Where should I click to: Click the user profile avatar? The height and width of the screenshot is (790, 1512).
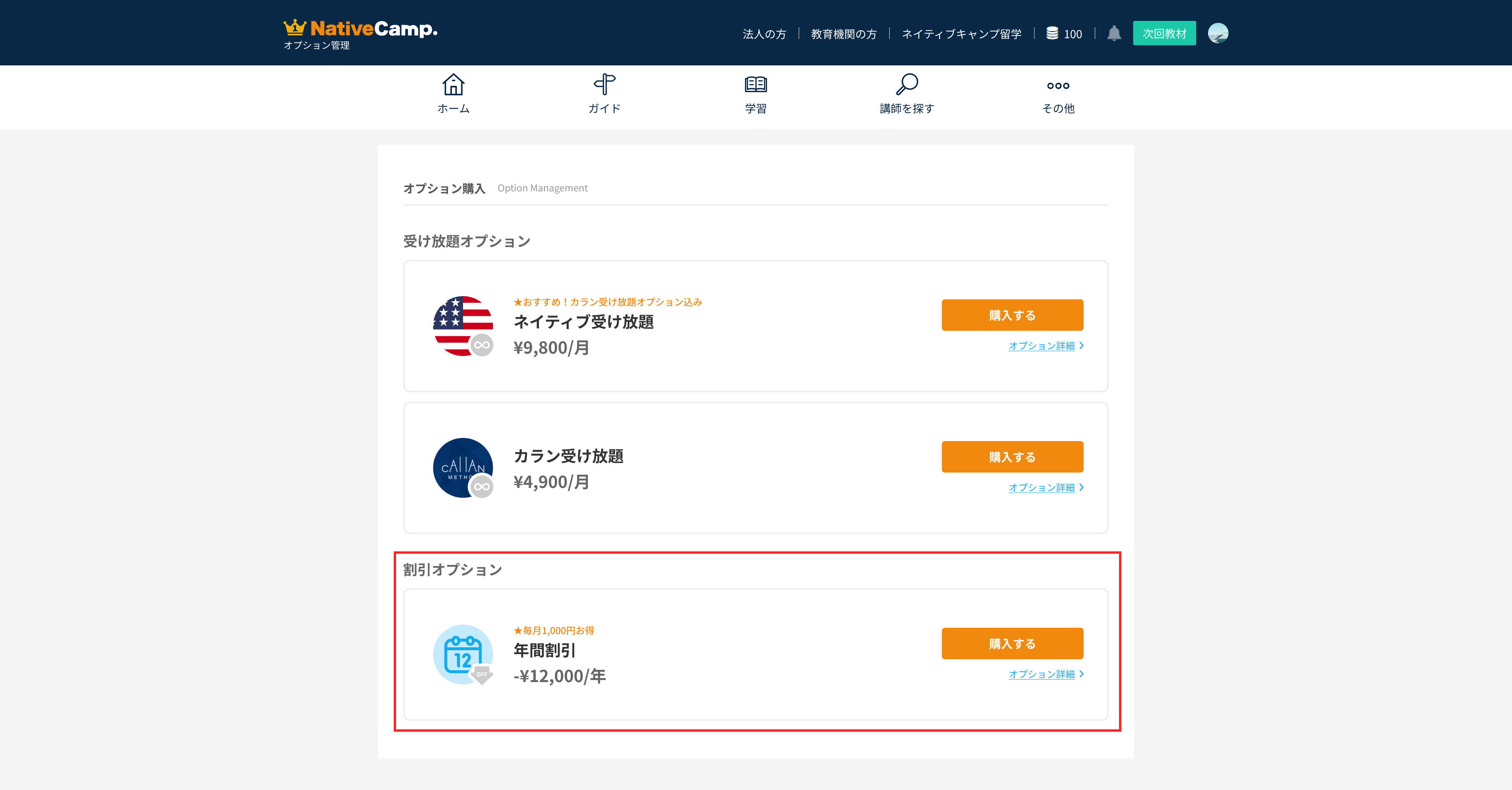pyautogui.click(x=1218, y=33)
